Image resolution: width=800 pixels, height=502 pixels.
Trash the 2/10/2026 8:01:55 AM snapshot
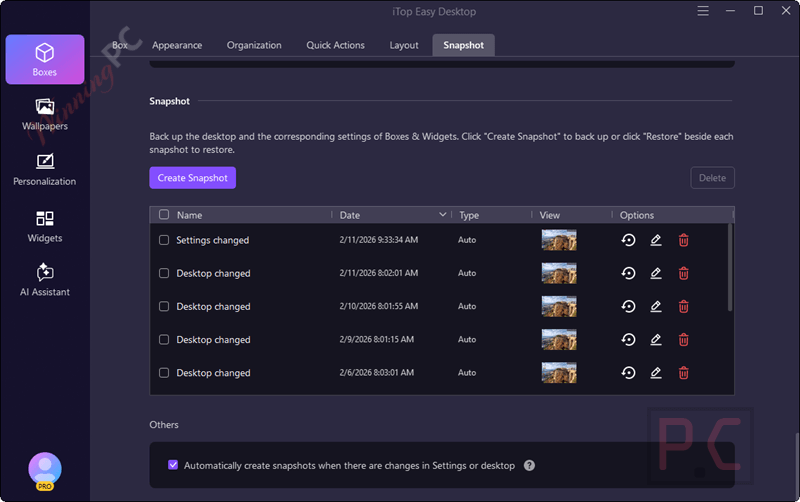(684, 306)
